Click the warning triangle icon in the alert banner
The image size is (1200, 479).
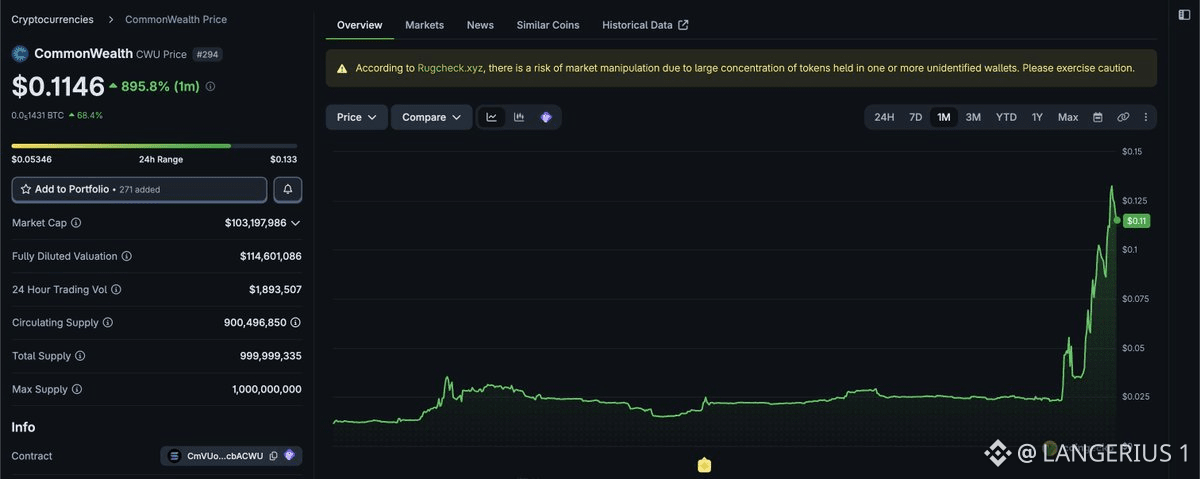[342, 68]
